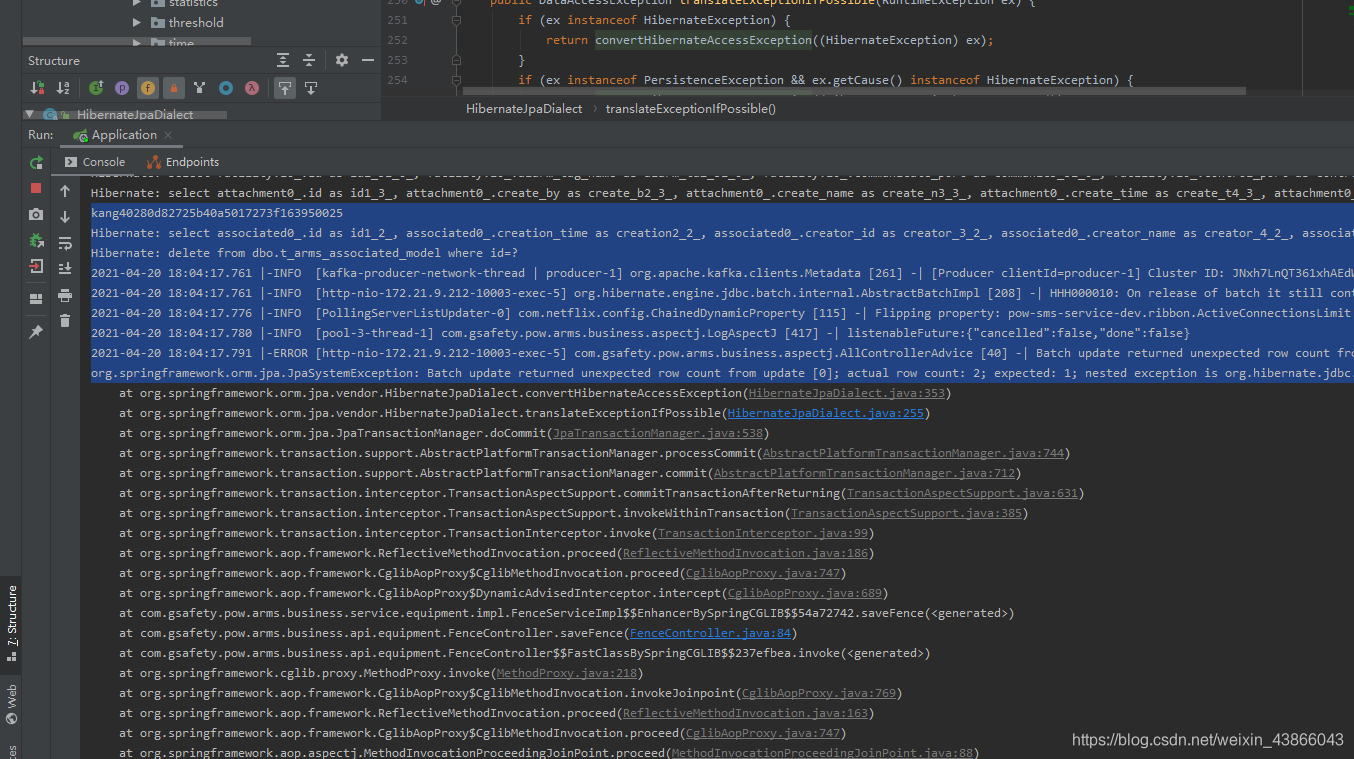Image resolution: width=1354 pixels, height=759 pixels.
Task: Pin the Application run tab
Action: pos(36,332)
